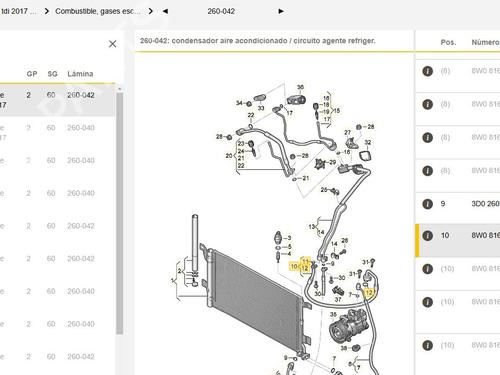Click highlighted callout 10 in diagram

coord(294,266)
